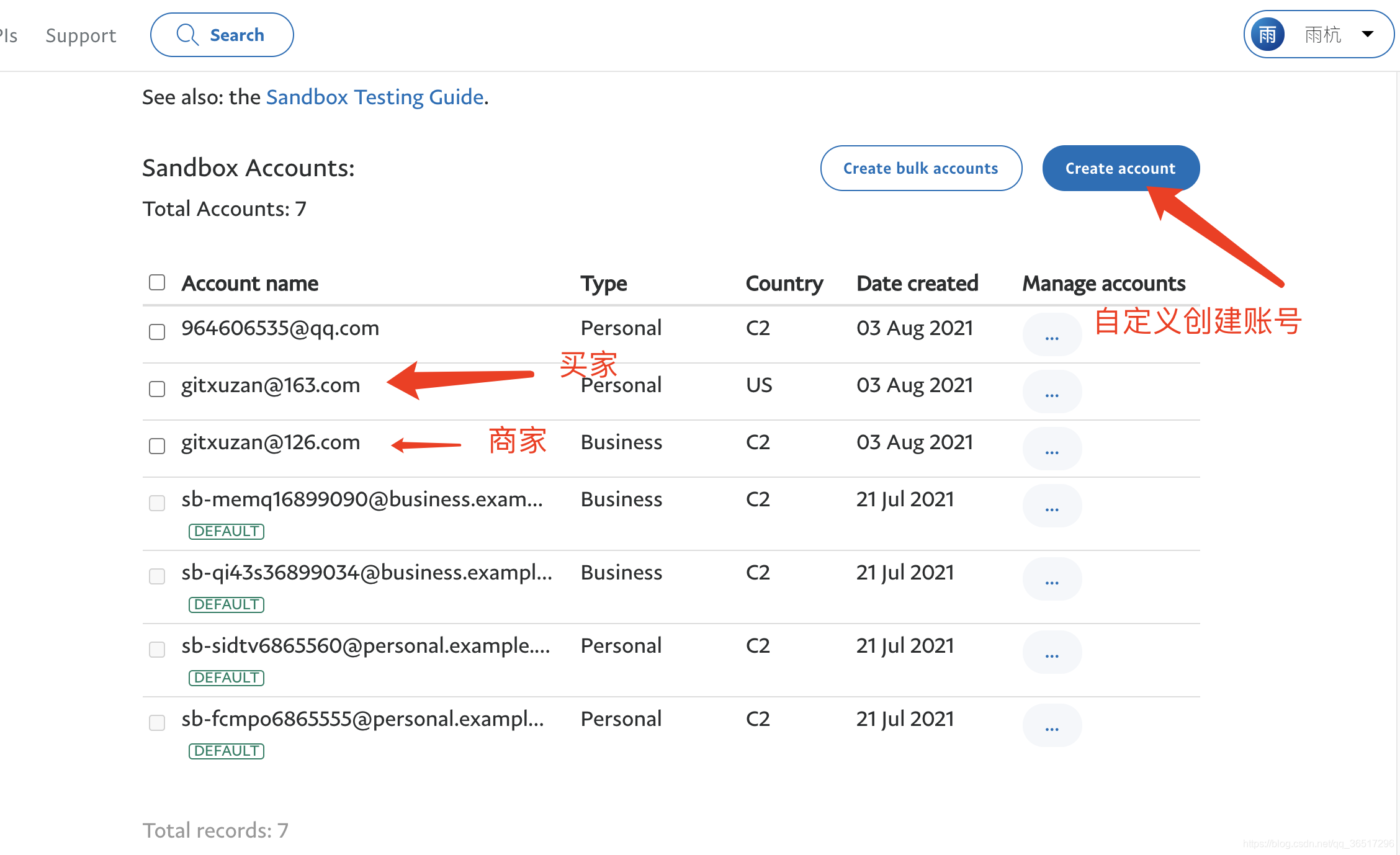Open manage menu for sb-memq16899090 account

1052,506
